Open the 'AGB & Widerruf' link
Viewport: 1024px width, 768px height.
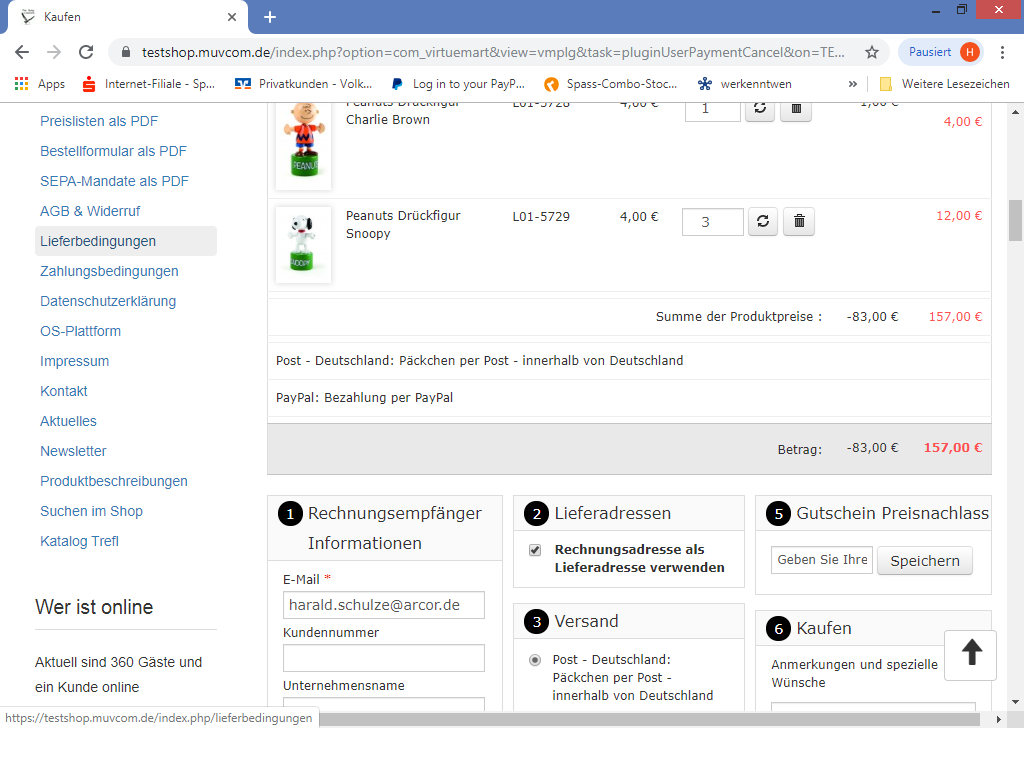(90, 211)
